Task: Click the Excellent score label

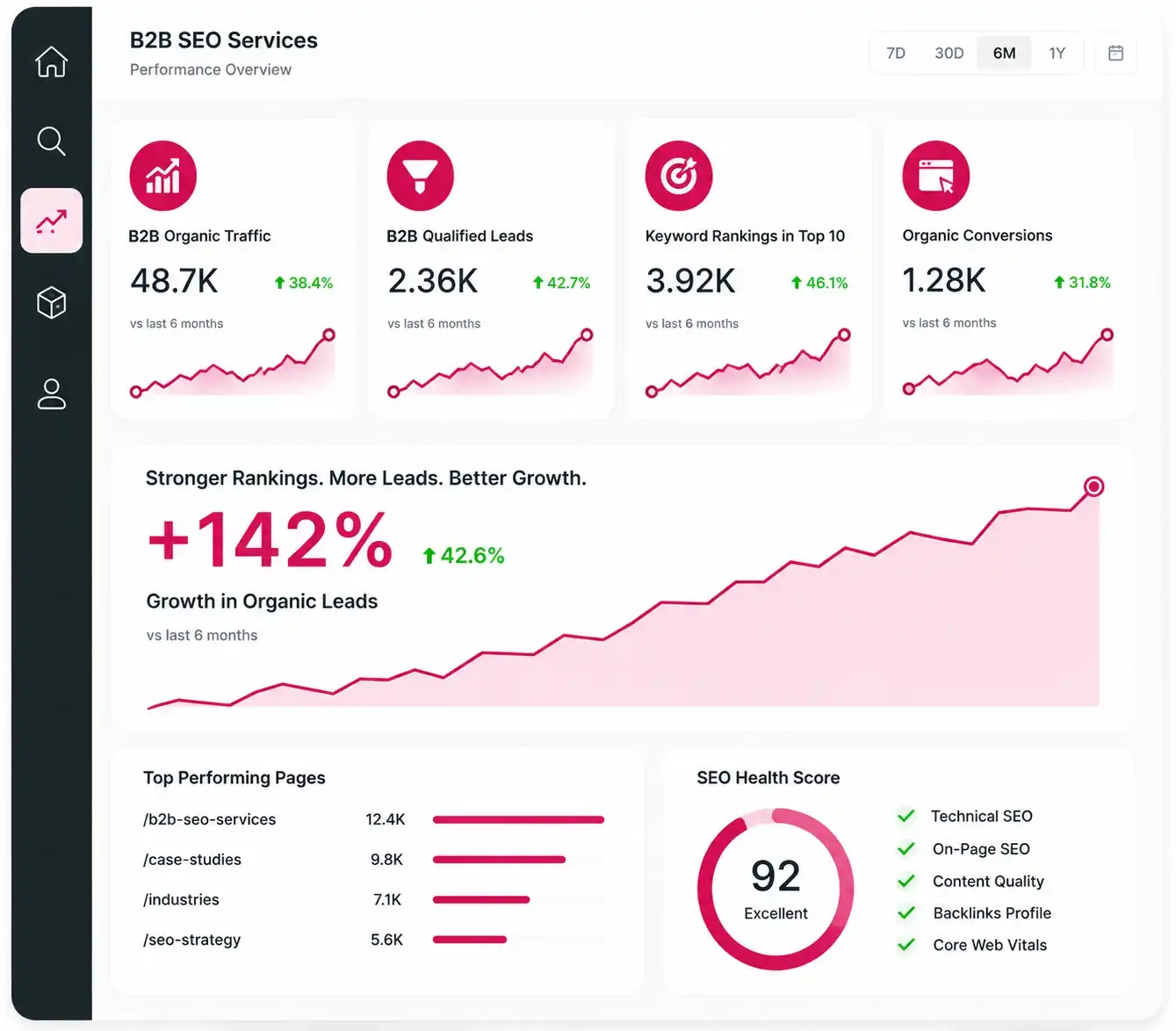Action: point(776,913)
